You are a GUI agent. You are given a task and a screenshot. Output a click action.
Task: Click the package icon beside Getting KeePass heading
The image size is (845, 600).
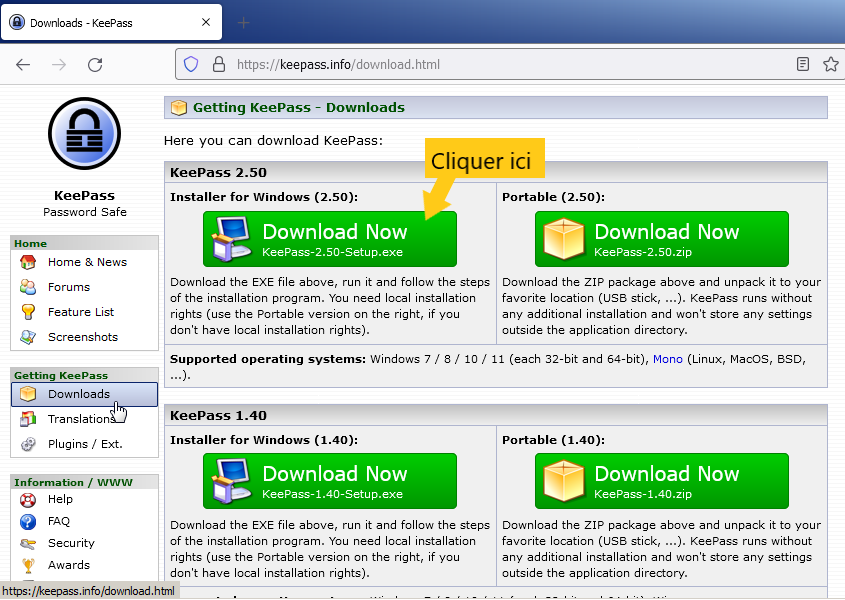(179, 108)
